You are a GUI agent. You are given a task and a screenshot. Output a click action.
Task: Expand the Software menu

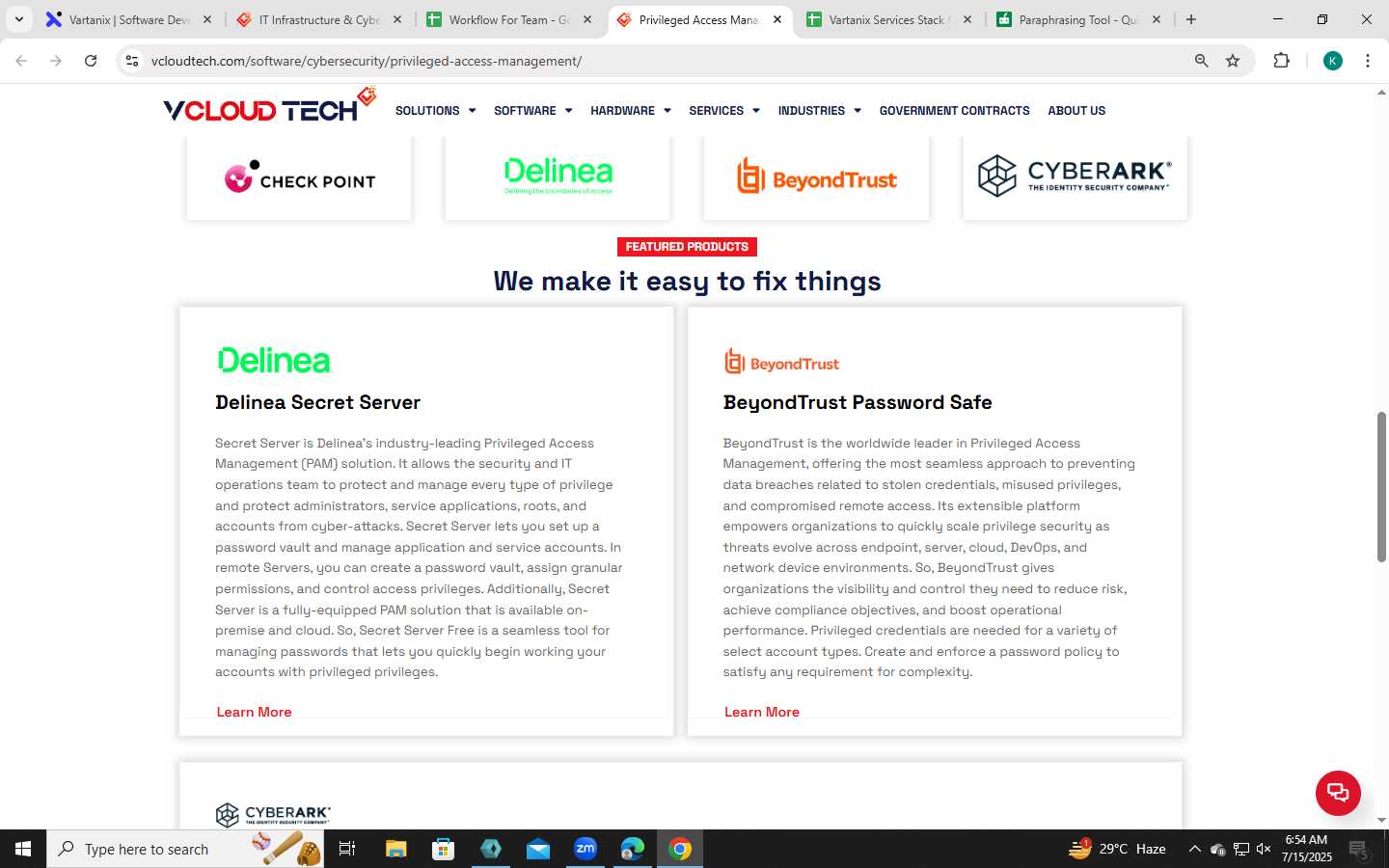tap(532, 111)
